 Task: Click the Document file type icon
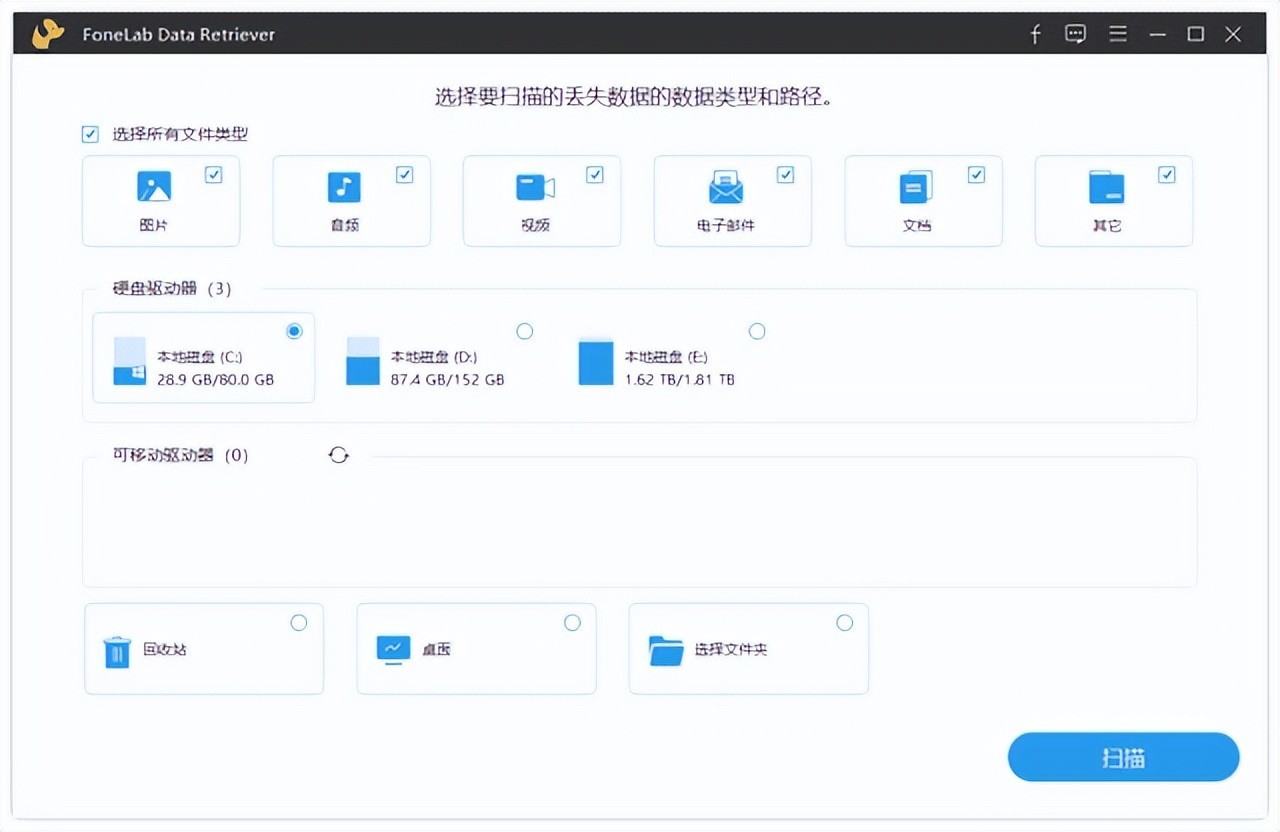pos(916,187)
